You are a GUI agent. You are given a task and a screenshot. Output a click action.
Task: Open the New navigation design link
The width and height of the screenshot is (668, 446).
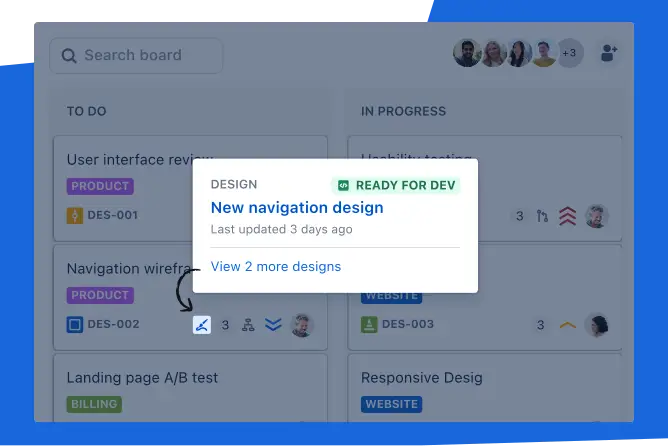point(297,207)
